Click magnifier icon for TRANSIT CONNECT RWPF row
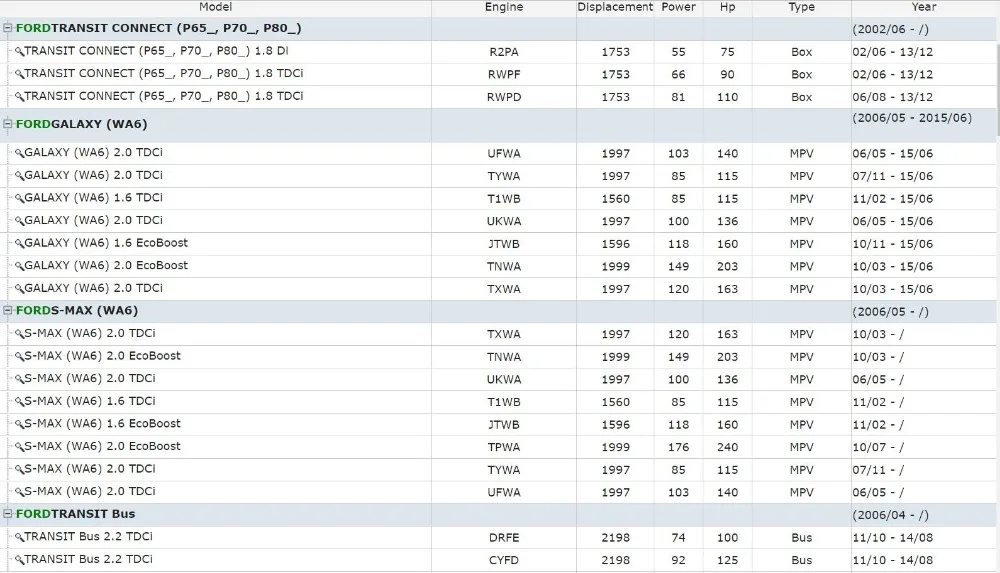 click(x=19, y=74)
